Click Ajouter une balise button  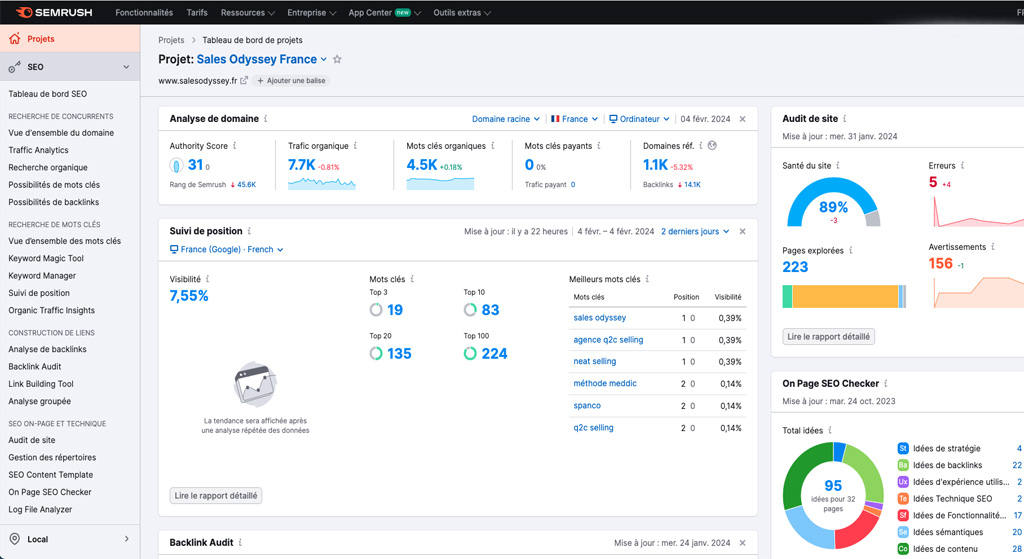[291, 80]
